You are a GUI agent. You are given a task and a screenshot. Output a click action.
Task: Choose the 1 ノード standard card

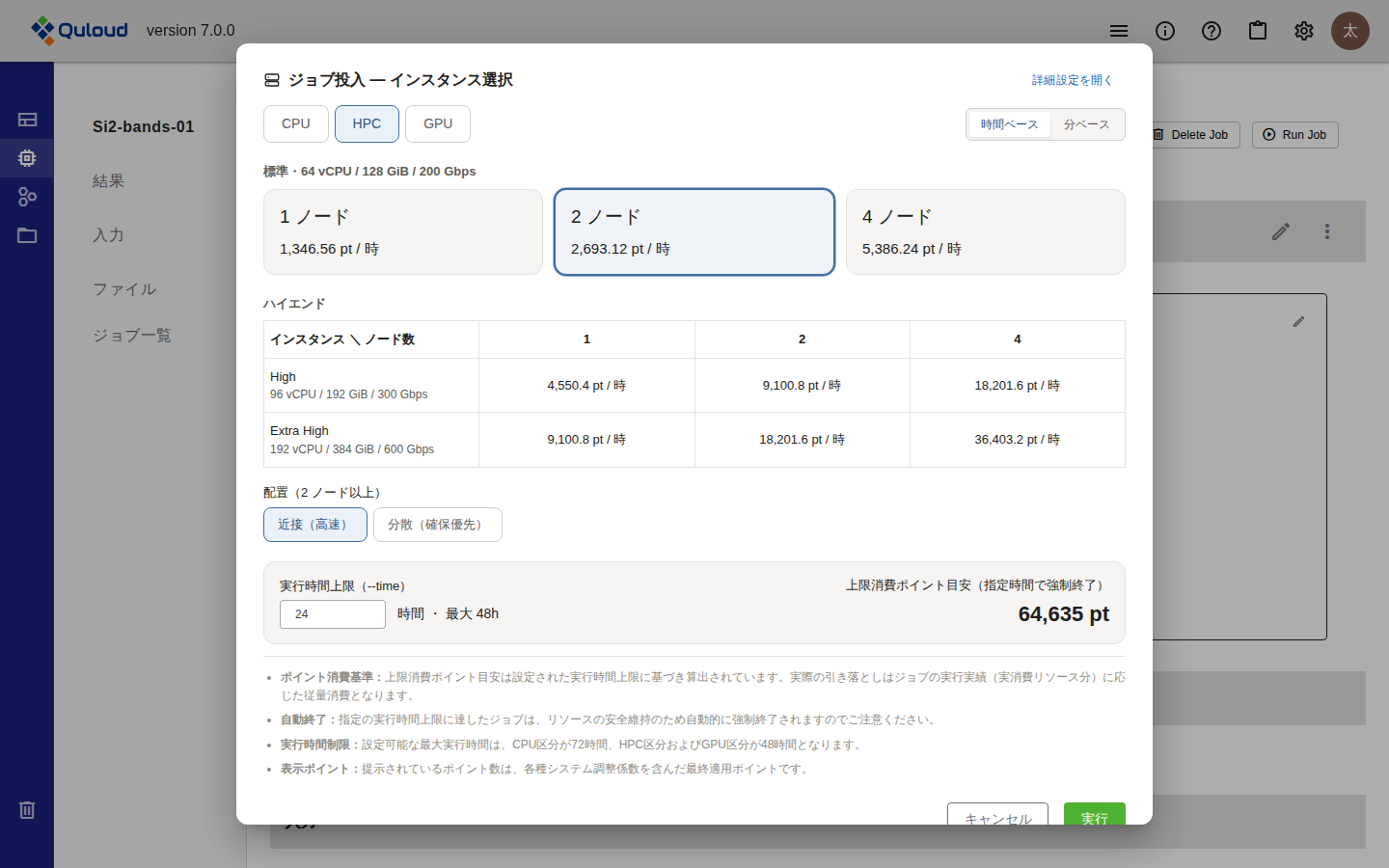(403, 232)
